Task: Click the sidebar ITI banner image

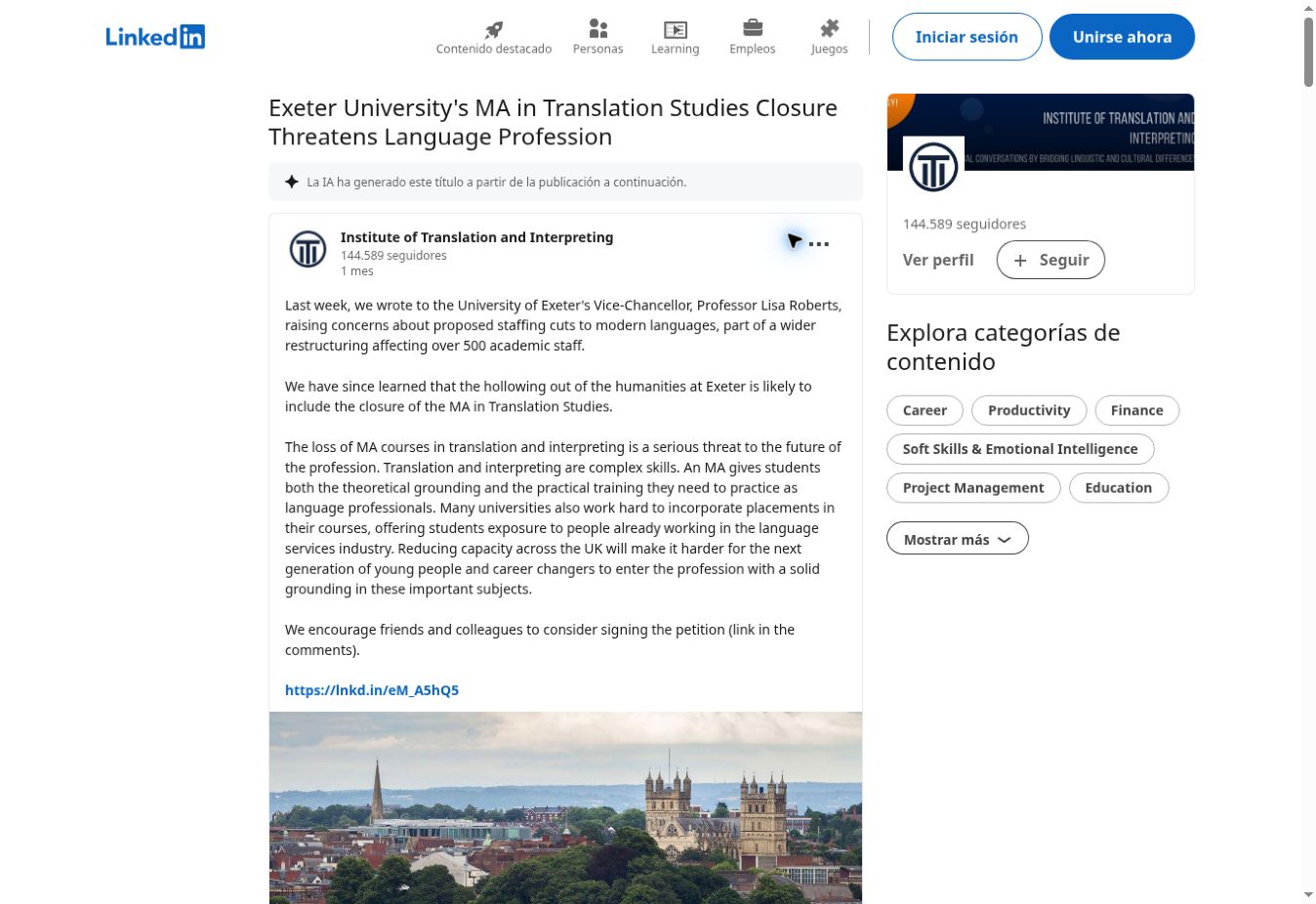Action: point(1040,132)
